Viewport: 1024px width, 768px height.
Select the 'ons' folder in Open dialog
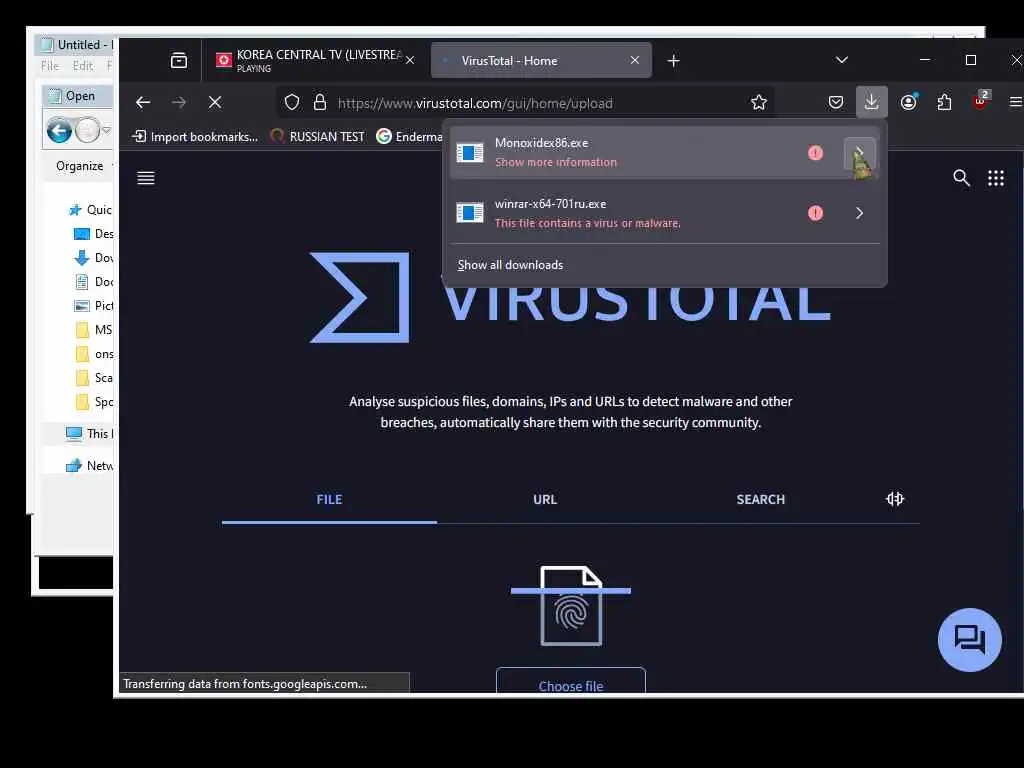point(93,354)
